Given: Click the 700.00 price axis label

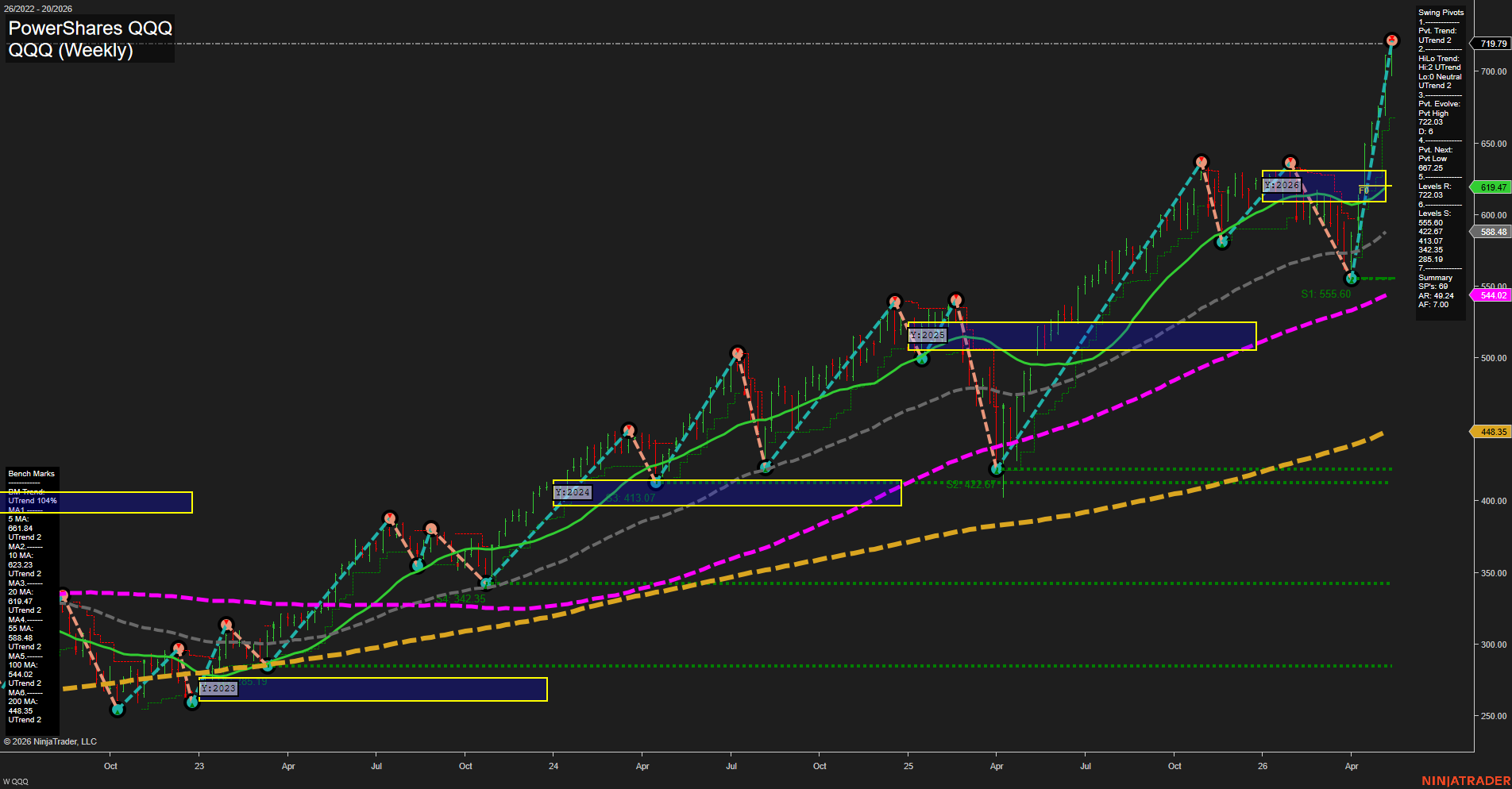Looking at the screenshot, I should [x=1493, y=71].
